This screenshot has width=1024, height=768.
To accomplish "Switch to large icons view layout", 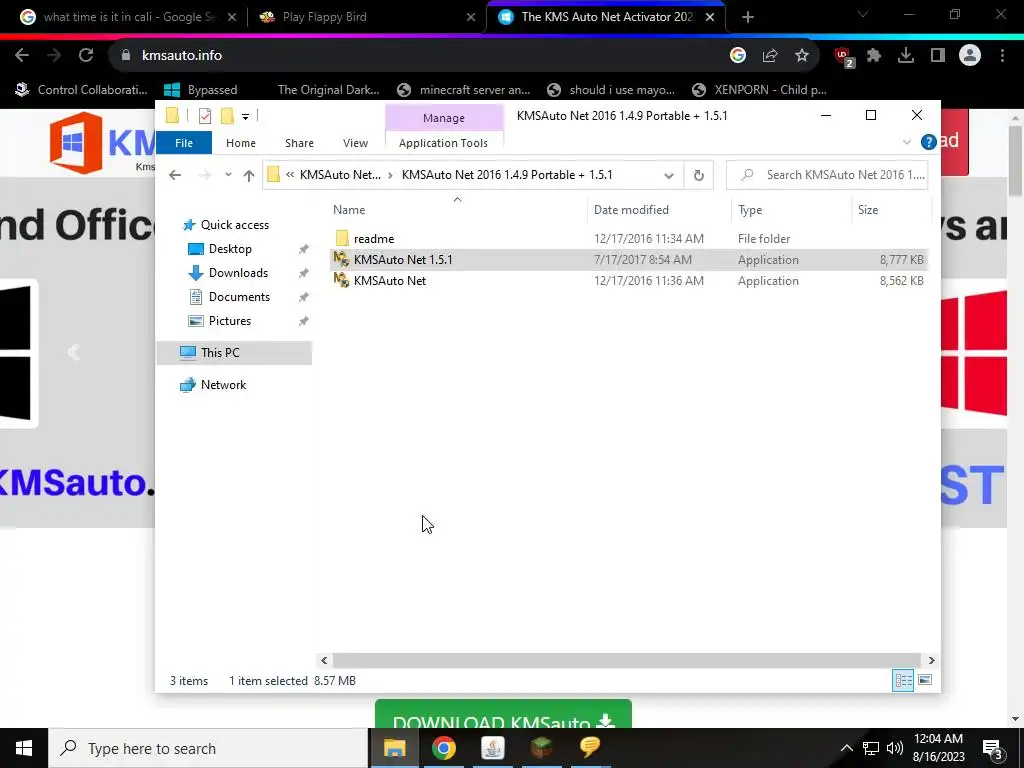I will click(x=925, y=680).
